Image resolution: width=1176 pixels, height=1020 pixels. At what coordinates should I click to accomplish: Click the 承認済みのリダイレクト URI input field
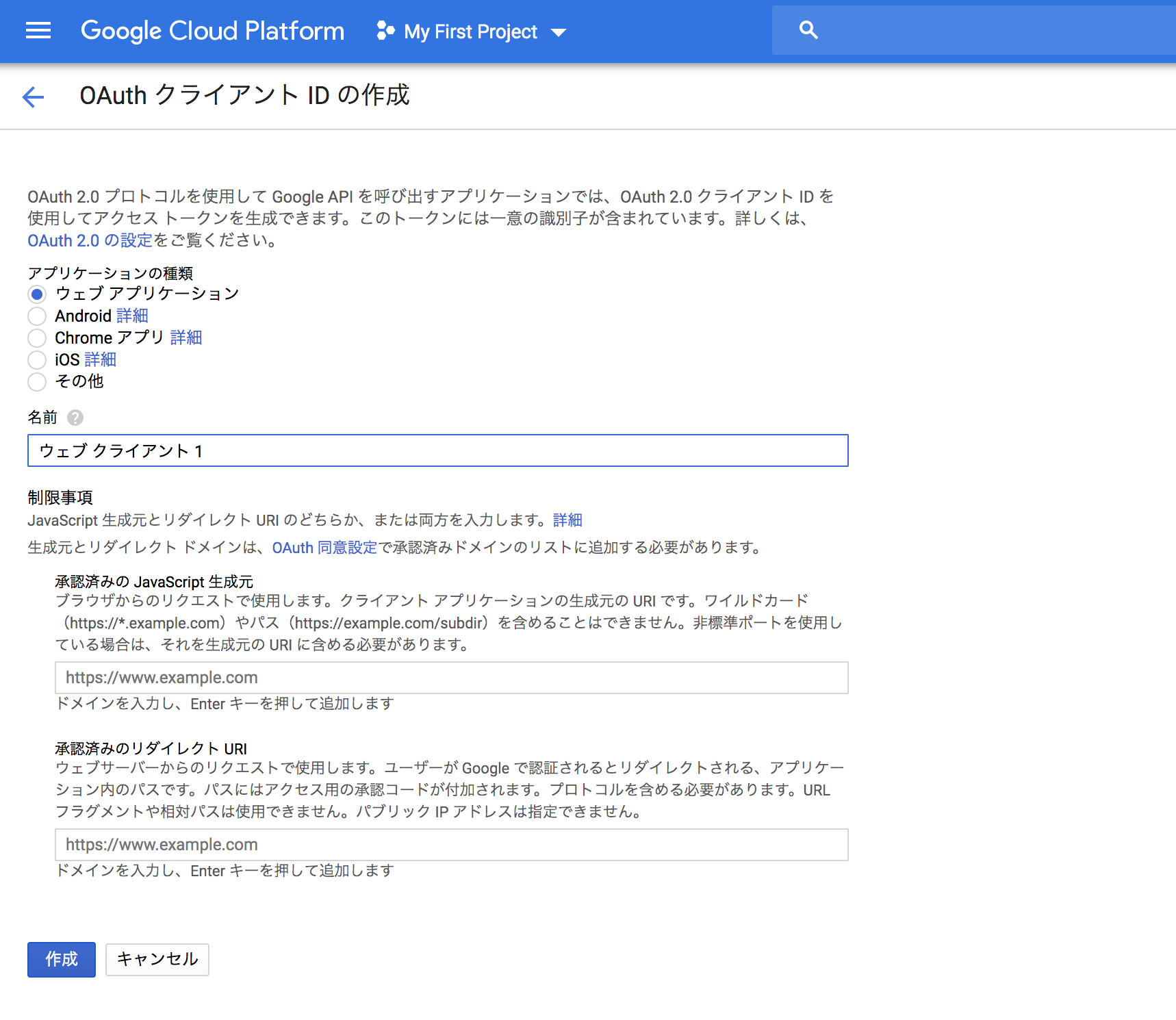click(450, 844)
